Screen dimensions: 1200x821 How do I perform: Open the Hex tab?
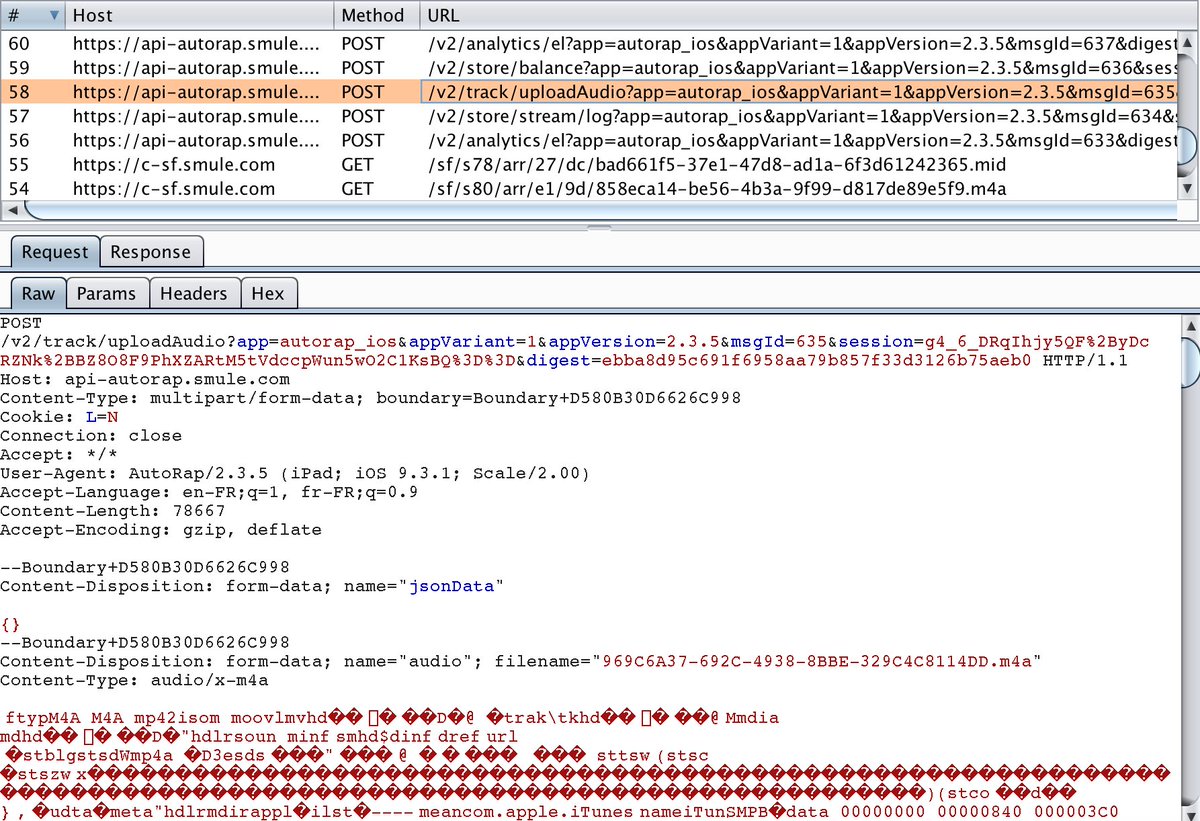click(x=268, y=293)
